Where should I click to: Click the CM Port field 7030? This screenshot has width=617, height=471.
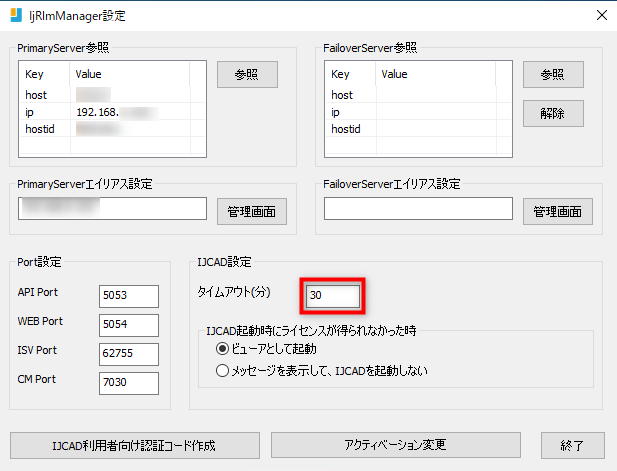pos(129,383)
